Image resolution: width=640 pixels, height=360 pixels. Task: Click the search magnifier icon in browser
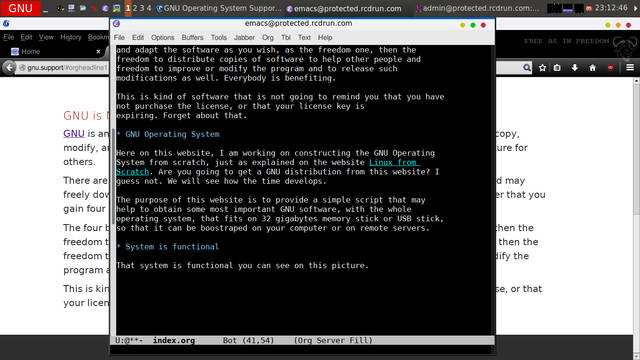[x=527, y=68]
